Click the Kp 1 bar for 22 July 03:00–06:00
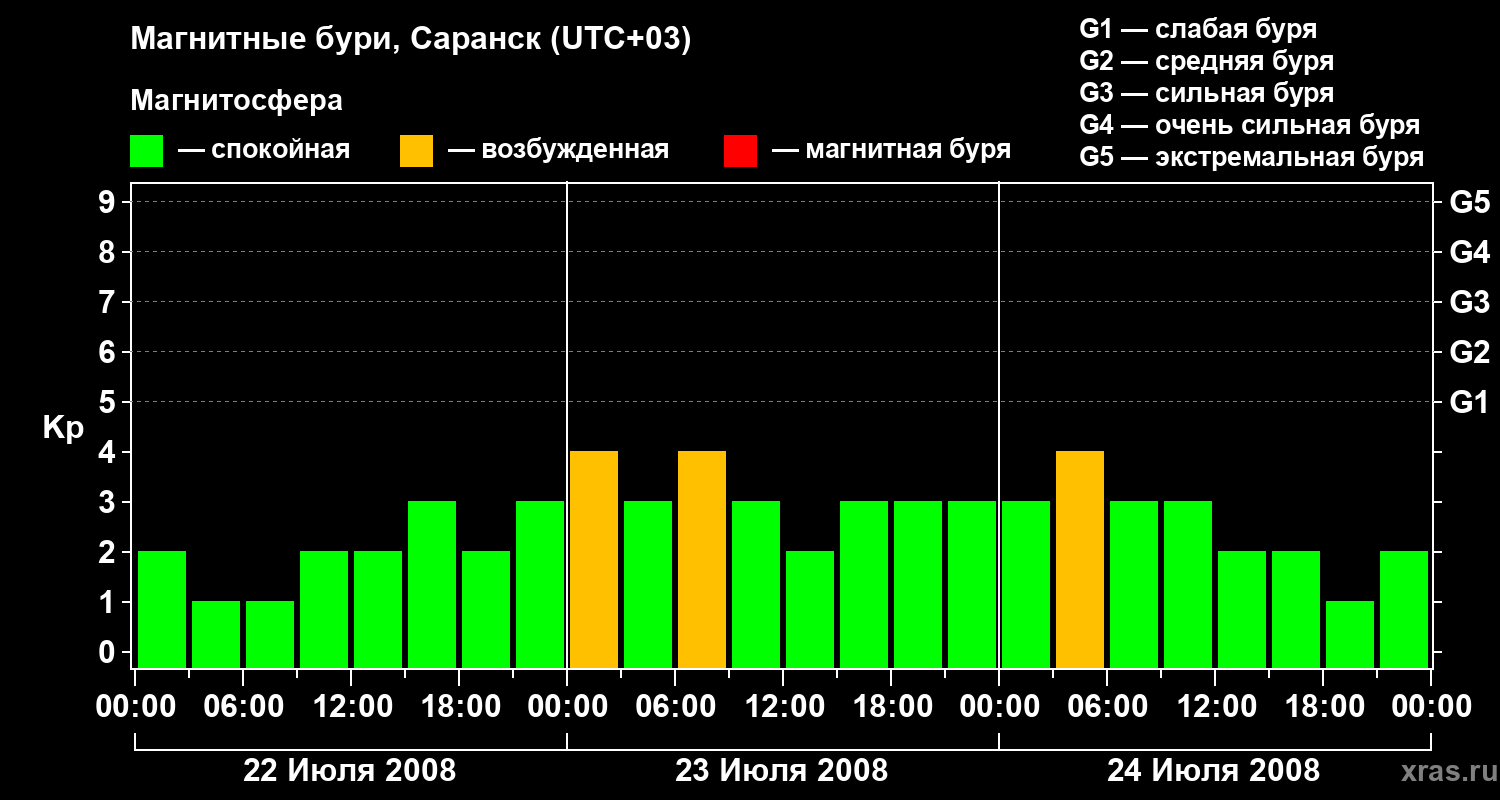The width and height of the screenshot is (1500, 800). point(216,634)
